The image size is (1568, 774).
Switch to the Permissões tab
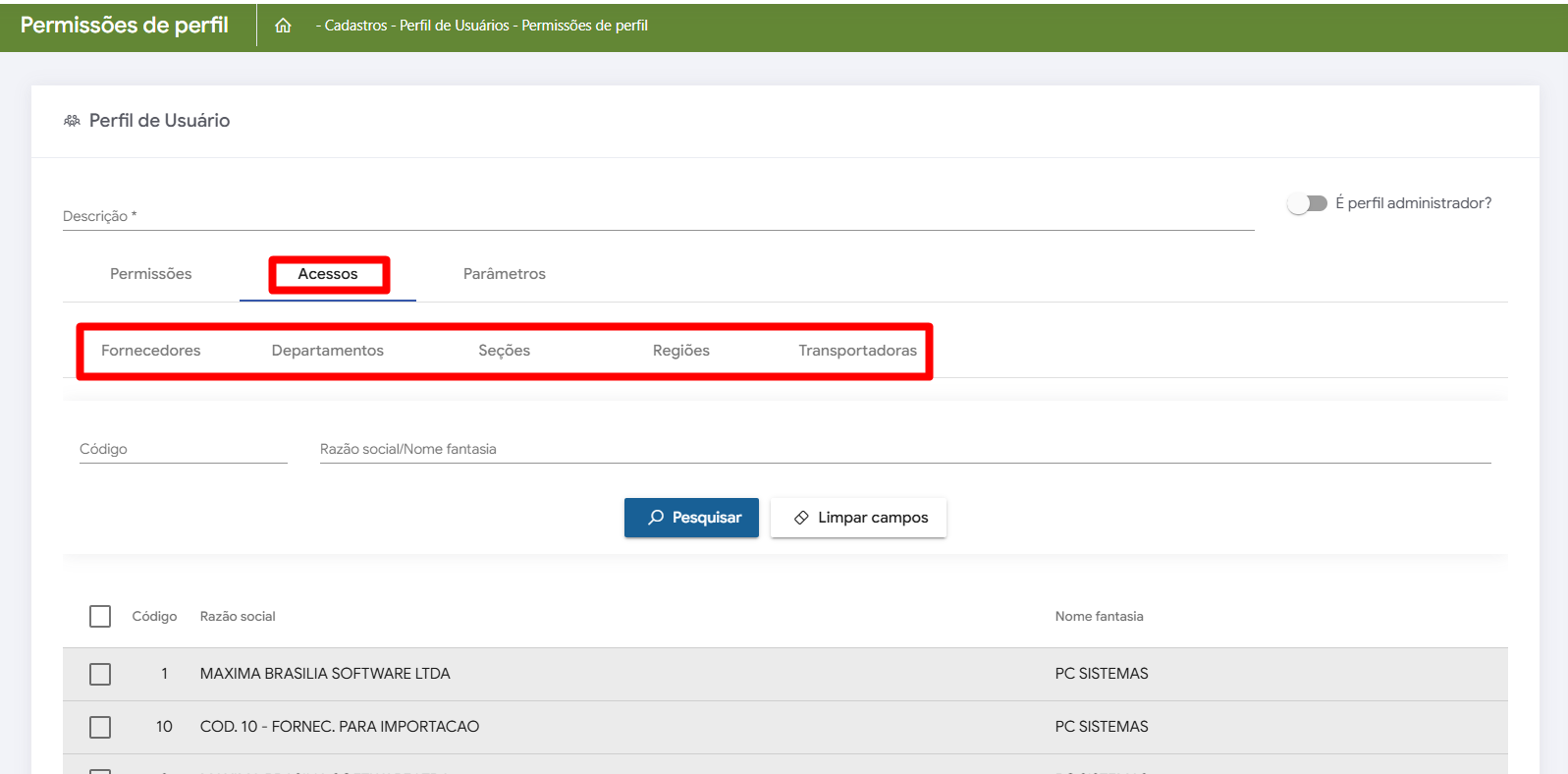(x=150, y=274)
